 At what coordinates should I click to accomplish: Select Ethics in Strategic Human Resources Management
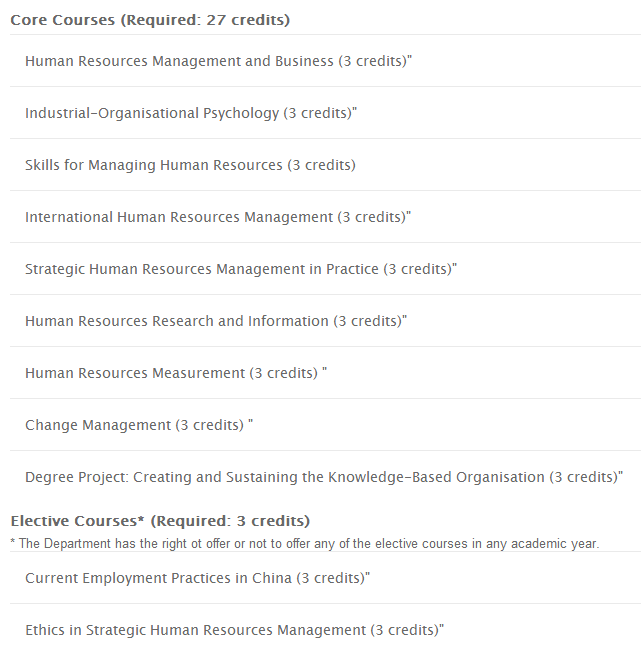pos(196,630)
